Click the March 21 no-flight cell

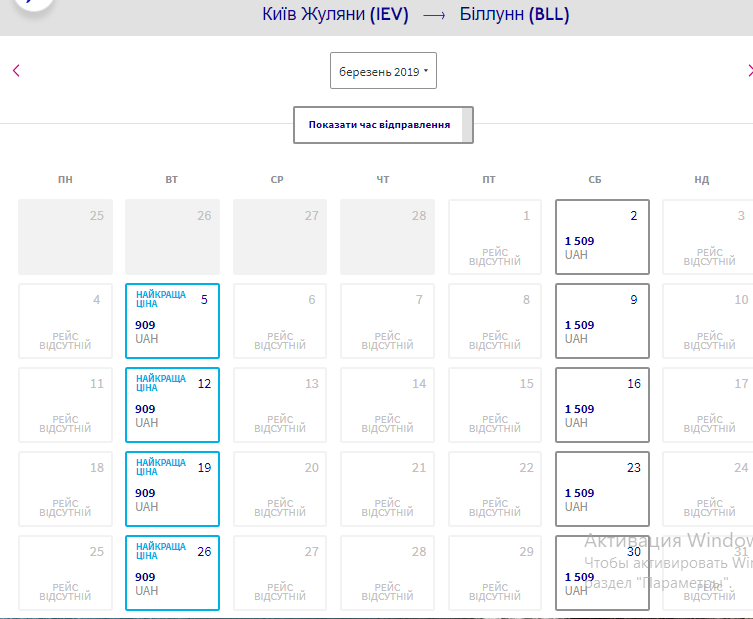(x=387, y=489)
